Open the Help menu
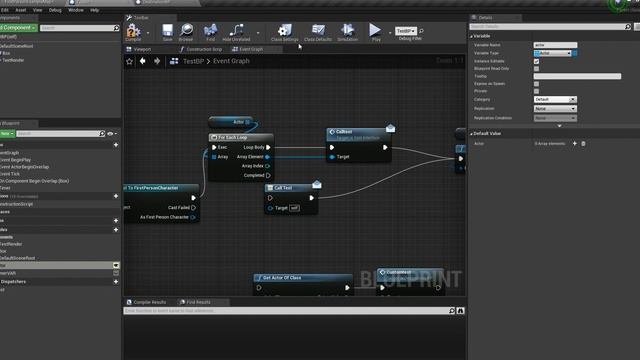Image resolution: width=640 pixels, height=360 pixels. tap(95, 10)
